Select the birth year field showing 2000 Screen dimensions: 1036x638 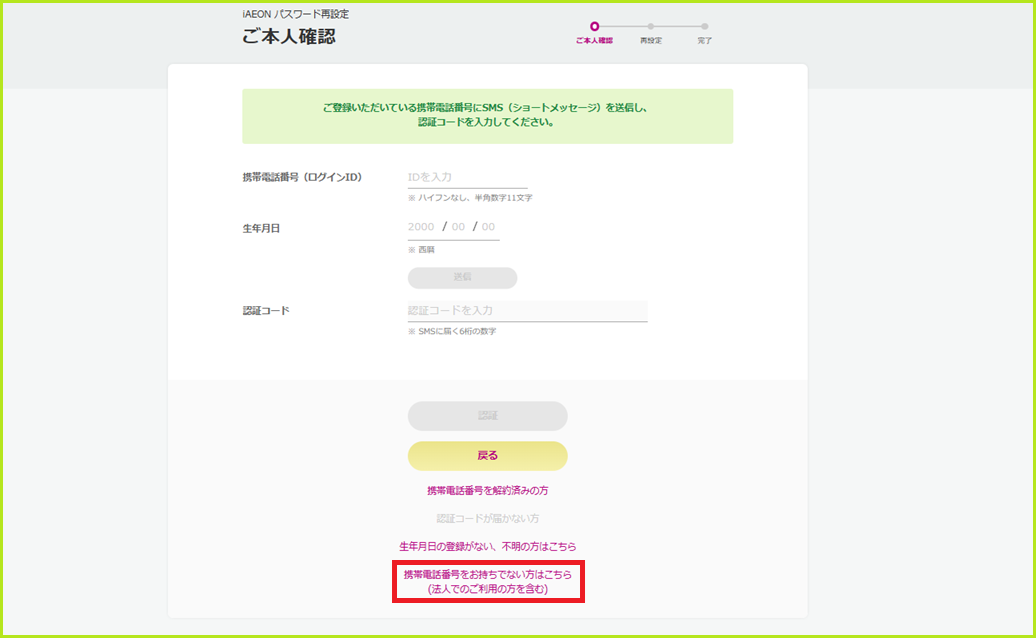point(421,227)
